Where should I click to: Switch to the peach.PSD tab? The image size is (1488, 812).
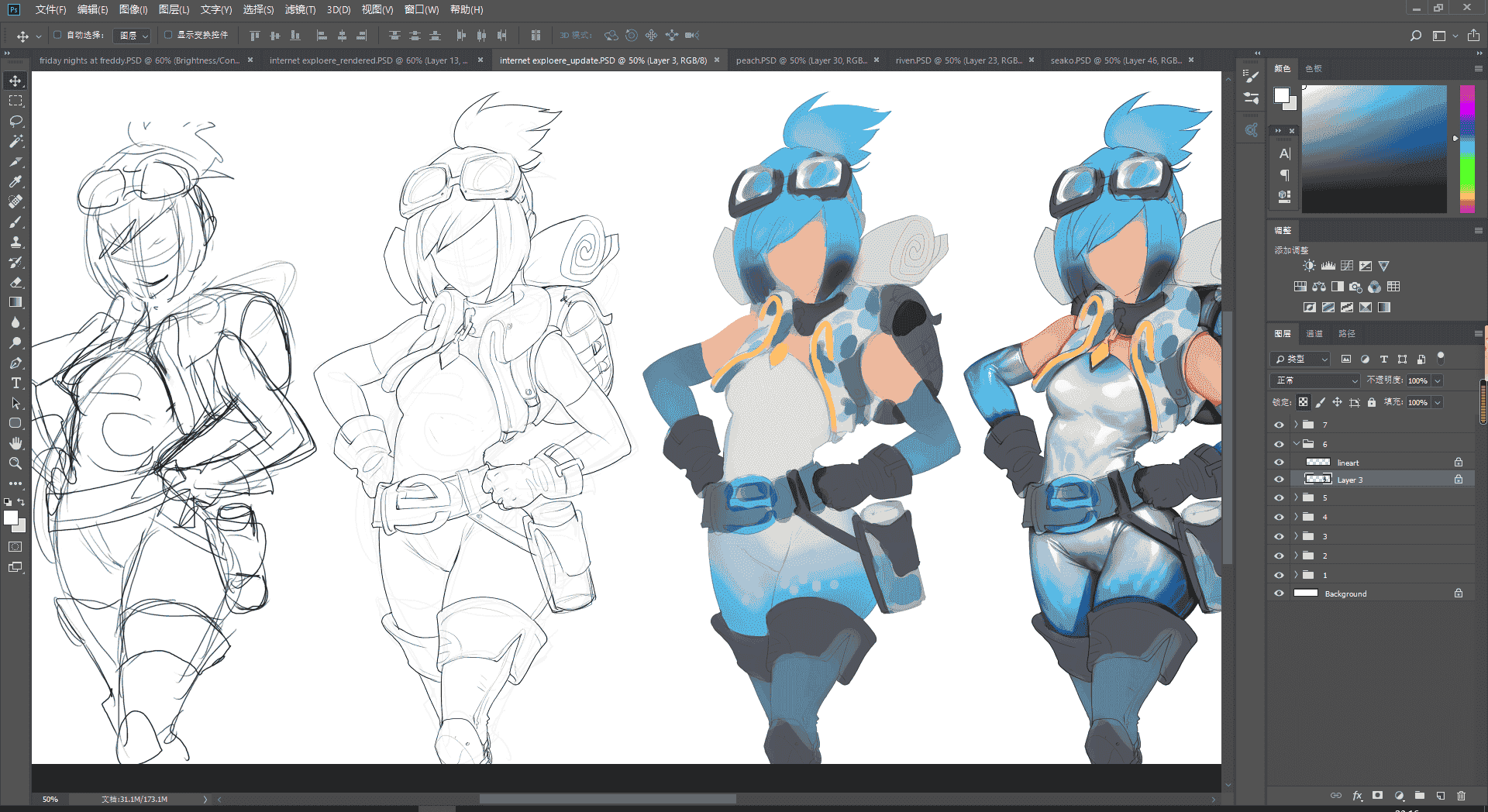pos(801,60)
